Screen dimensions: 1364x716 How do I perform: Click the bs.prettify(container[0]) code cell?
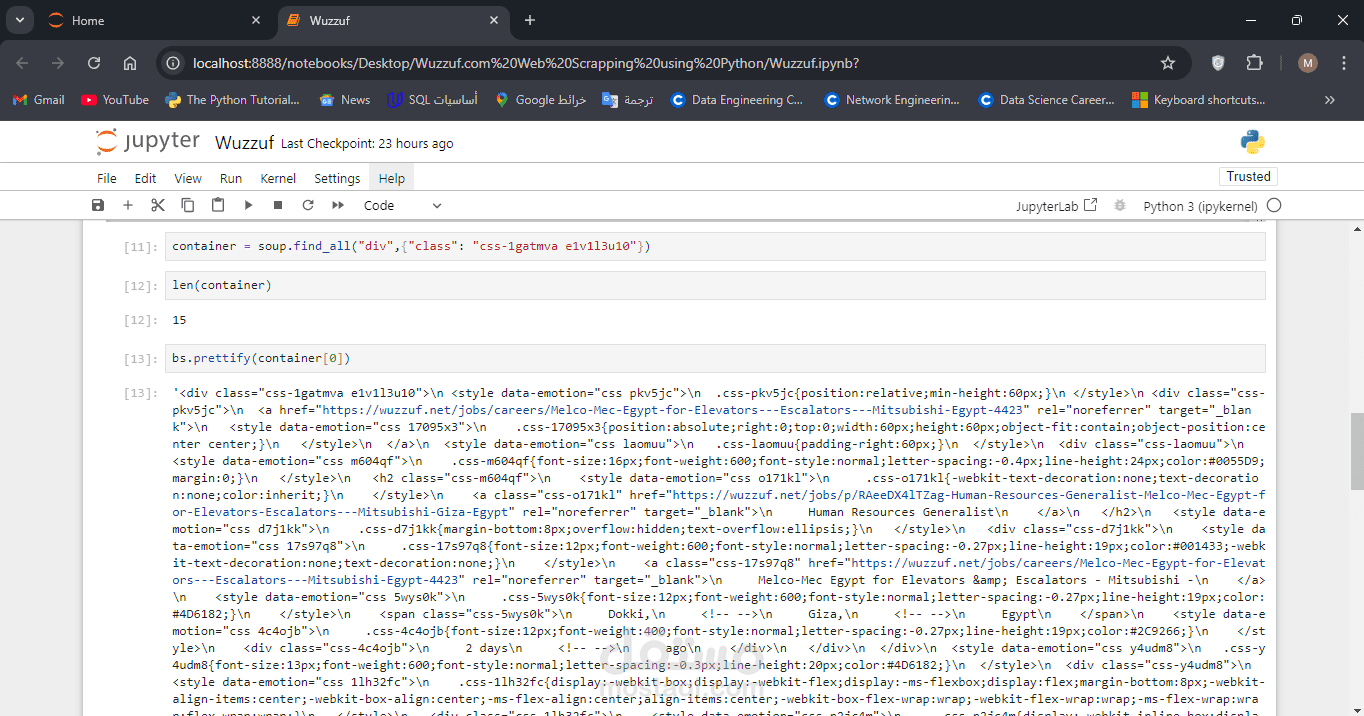tap(716, 358)
